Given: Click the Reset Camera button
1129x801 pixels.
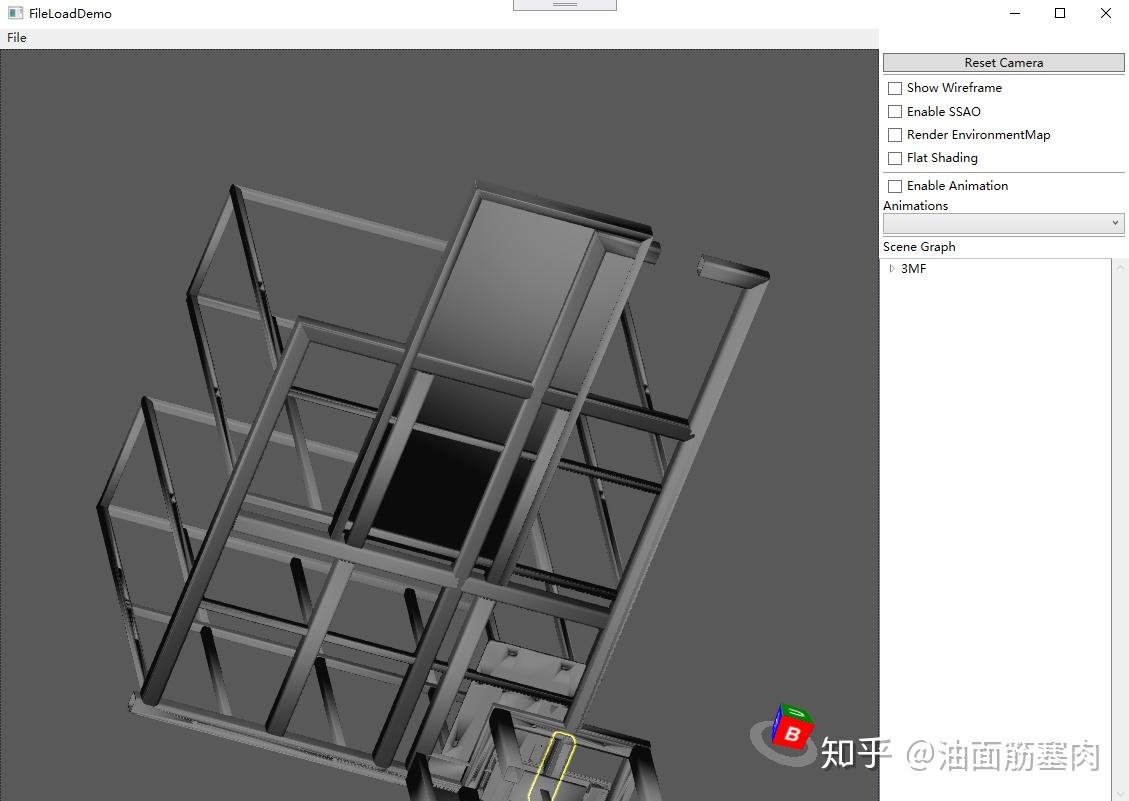Looking at the screenshot, I should (x=1003, y=62).
